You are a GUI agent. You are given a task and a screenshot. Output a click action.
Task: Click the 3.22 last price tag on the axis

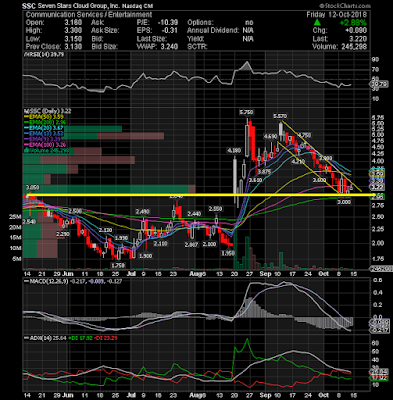(377, 187)
